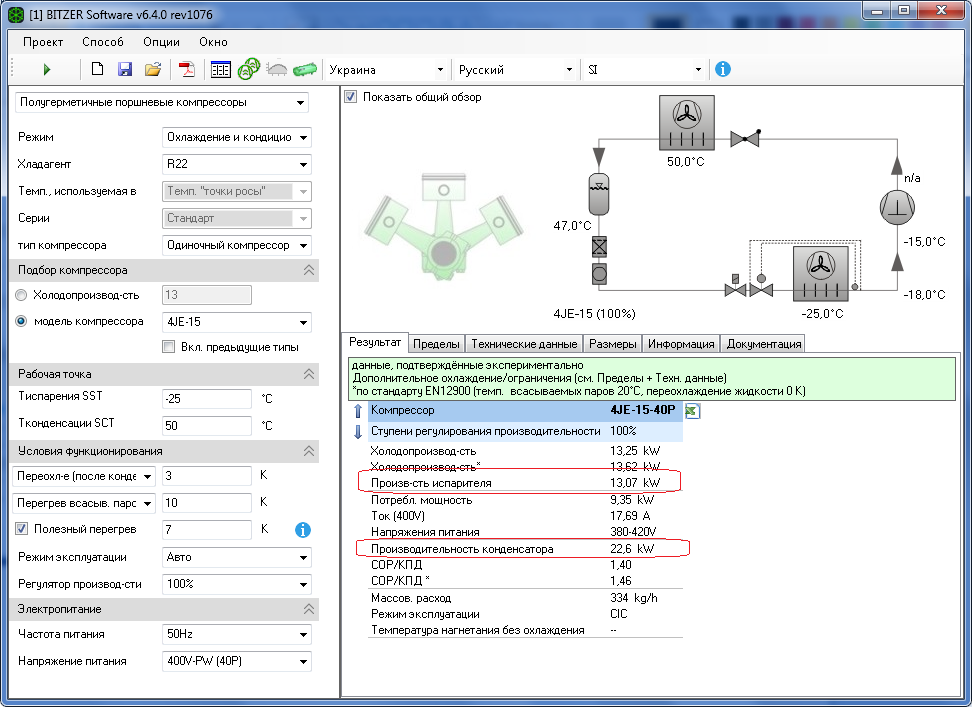
Task: Click filter drier icon in diagram
Action: coord(599,247)
